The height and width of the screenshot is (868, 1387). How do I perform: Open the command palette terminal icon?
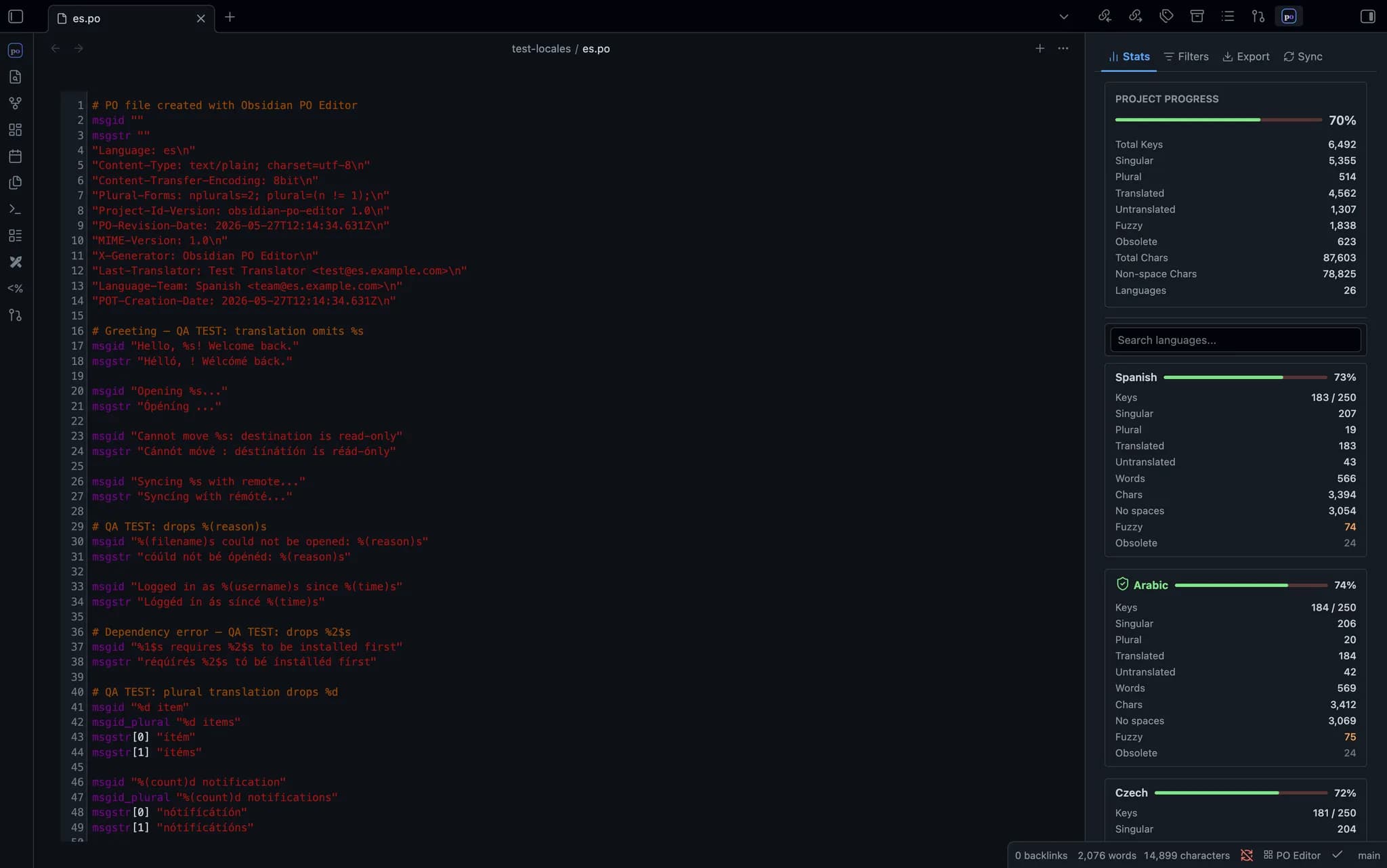(15, 209)
